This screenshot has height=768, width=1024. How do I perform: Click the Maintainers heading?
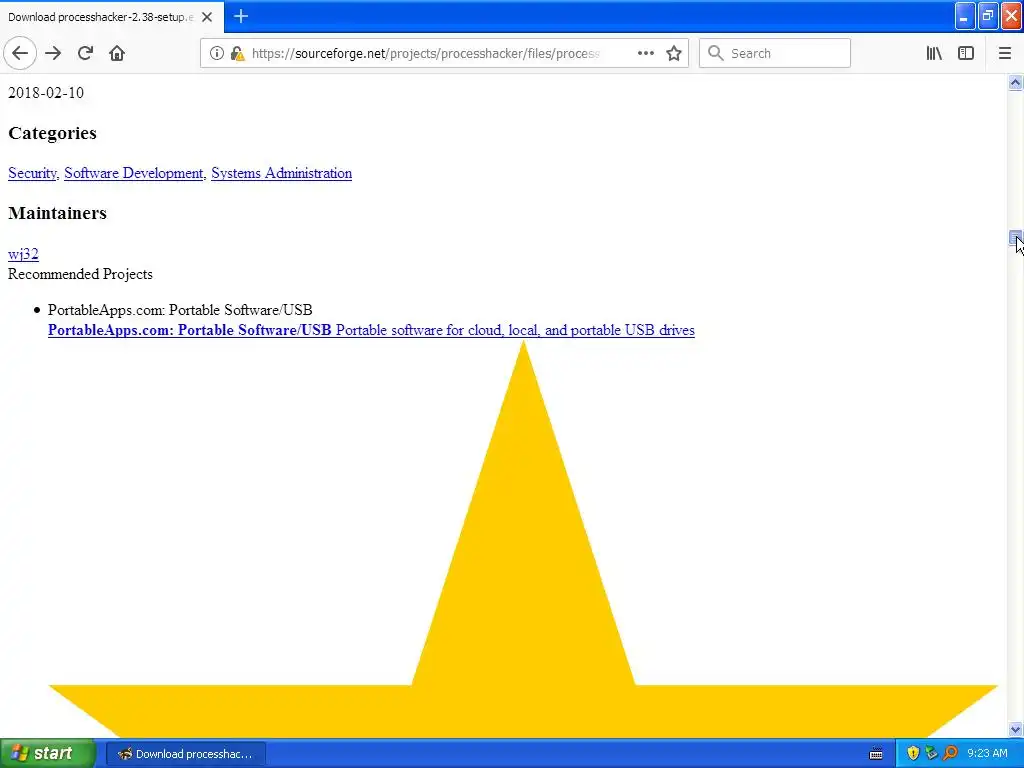click(x=57, y=213)
